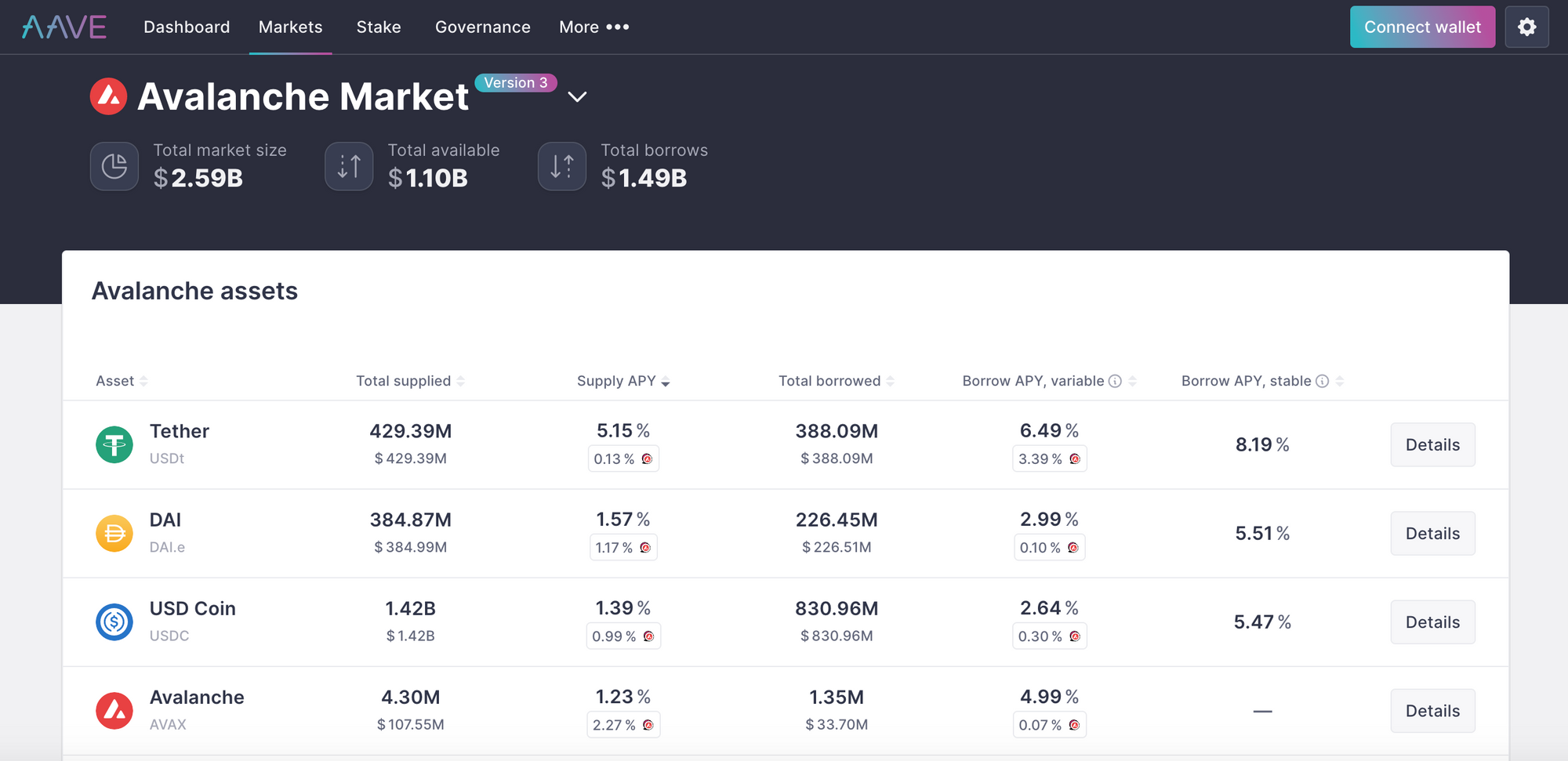Click the Total borrows arrows icon

561,166
